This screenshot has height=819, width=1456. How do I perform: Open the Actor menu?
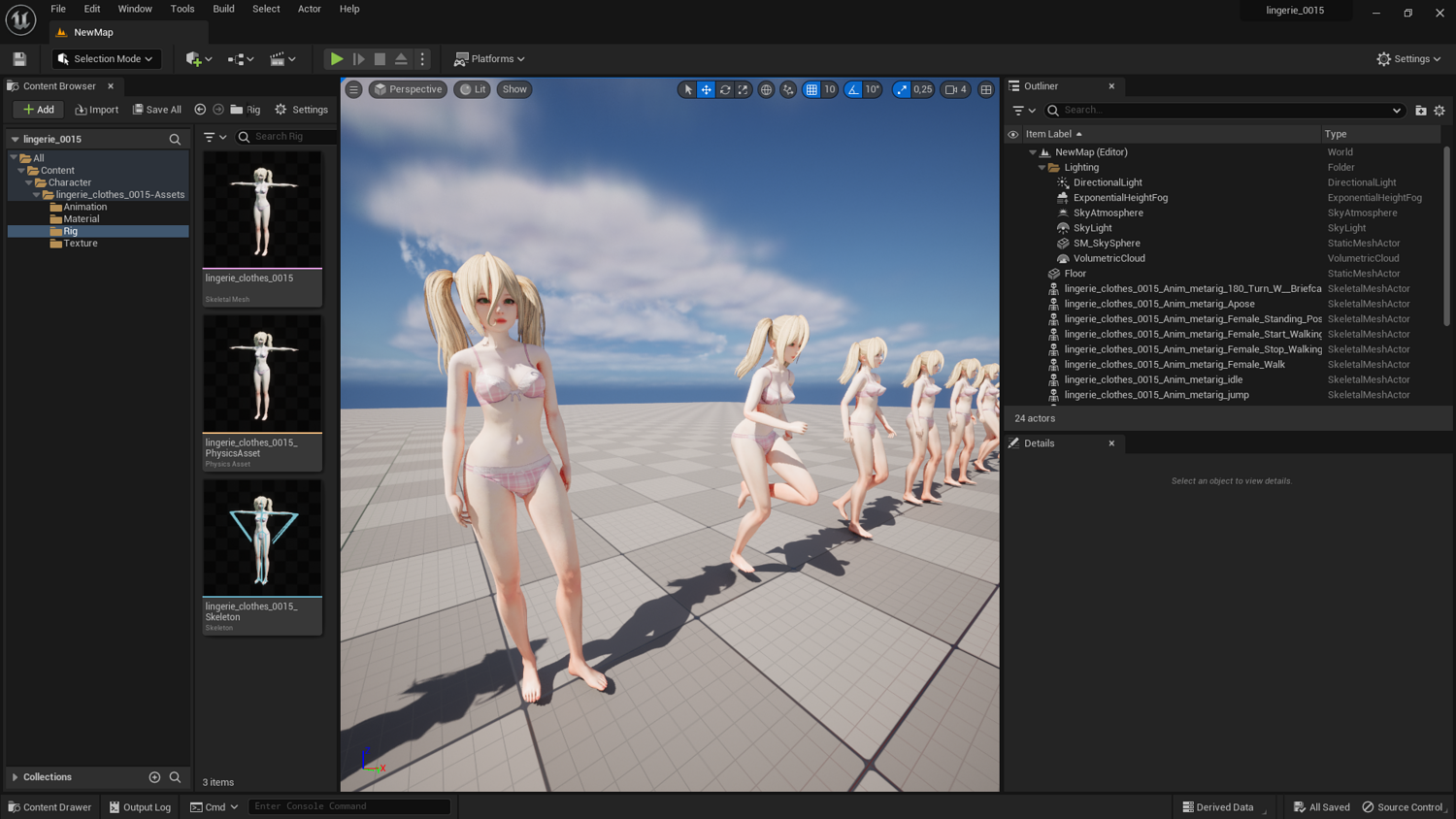click(x=310, y=9)
